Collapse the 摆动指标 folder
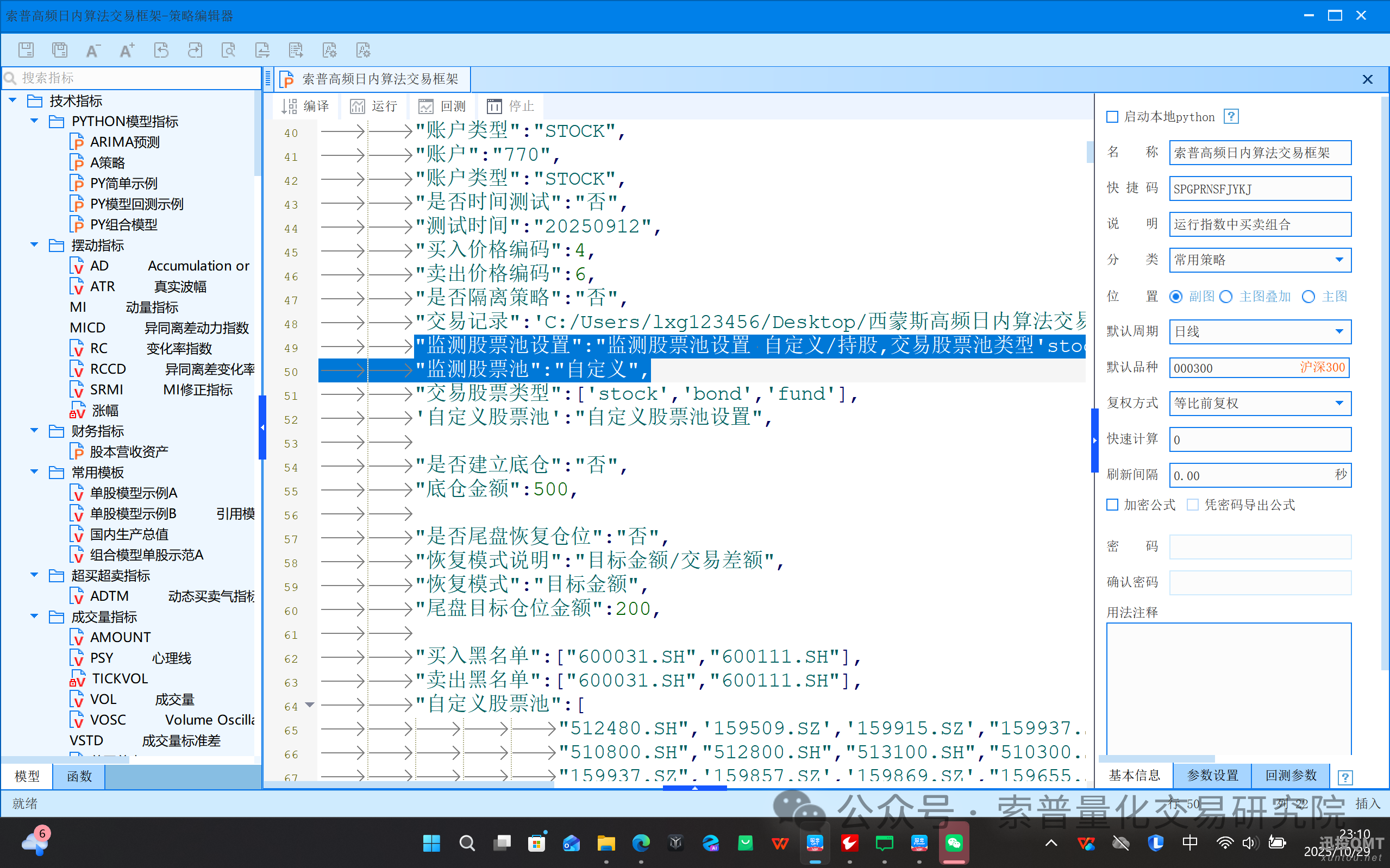The height and width of the screenshot is (868, 1390). (34, 245)
